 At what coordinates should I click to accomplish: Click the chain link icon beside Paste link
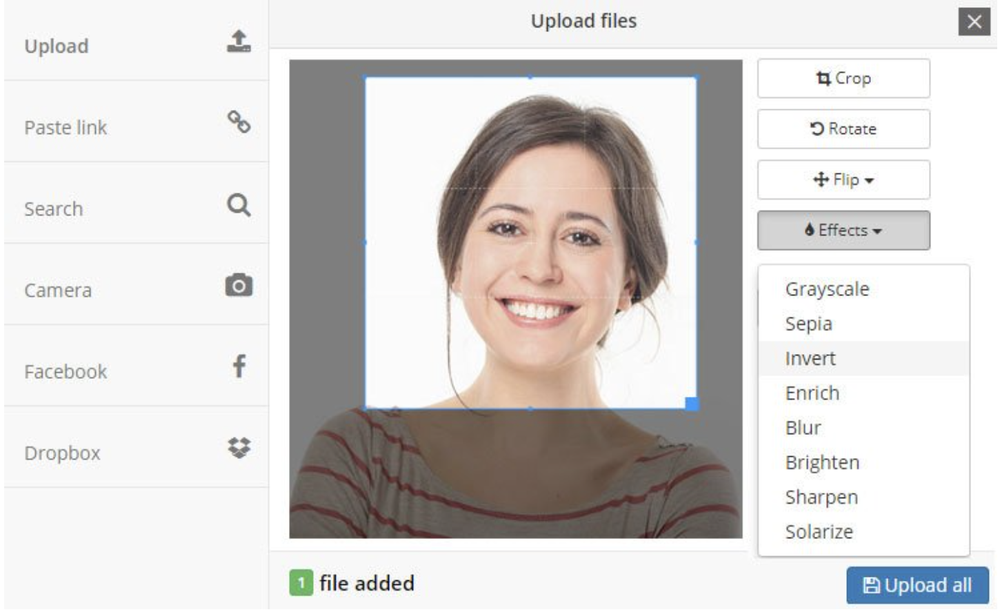239,122
